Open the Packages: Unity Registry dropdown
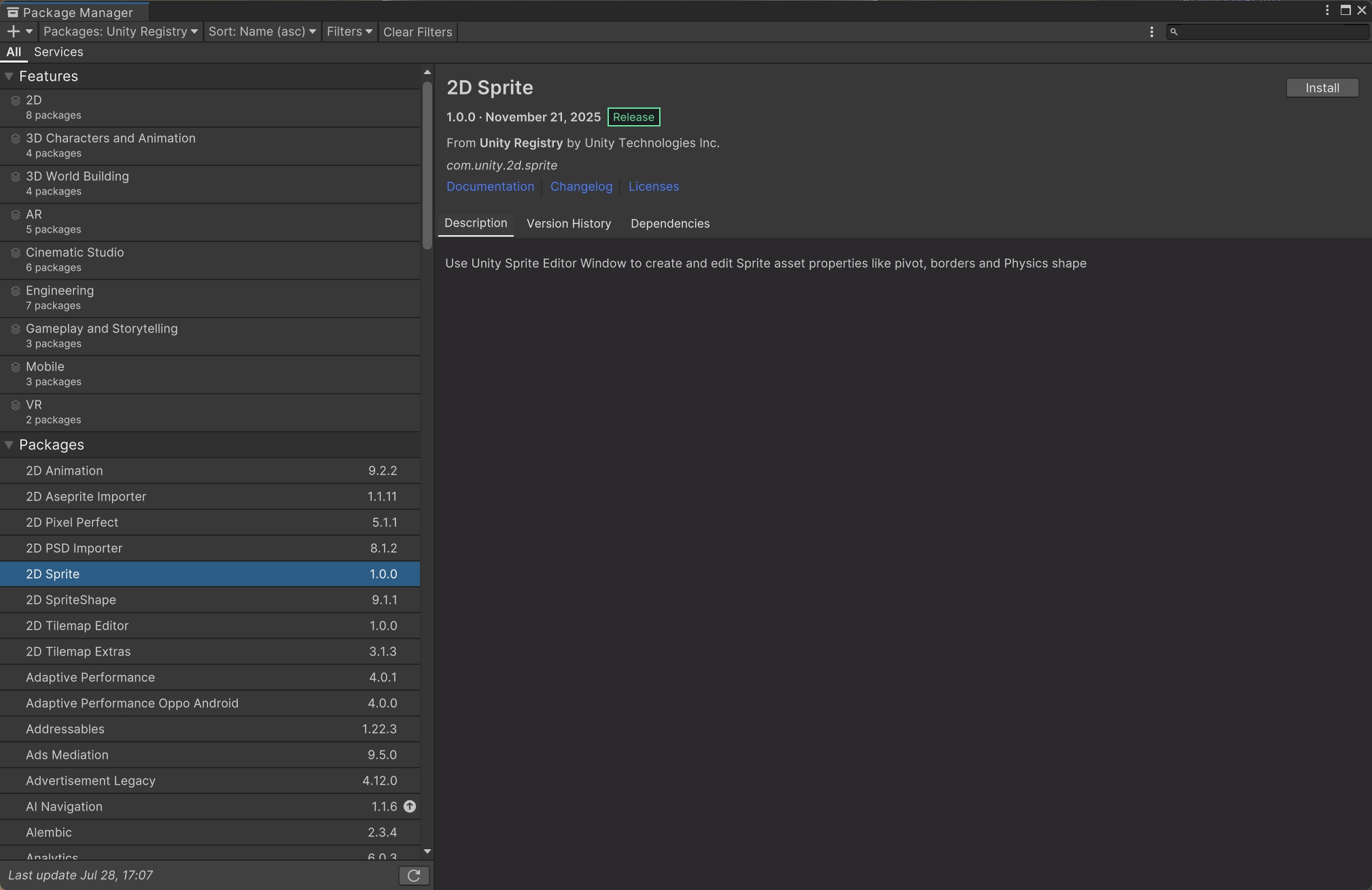 pyautogui.click(x=120, y=32)
